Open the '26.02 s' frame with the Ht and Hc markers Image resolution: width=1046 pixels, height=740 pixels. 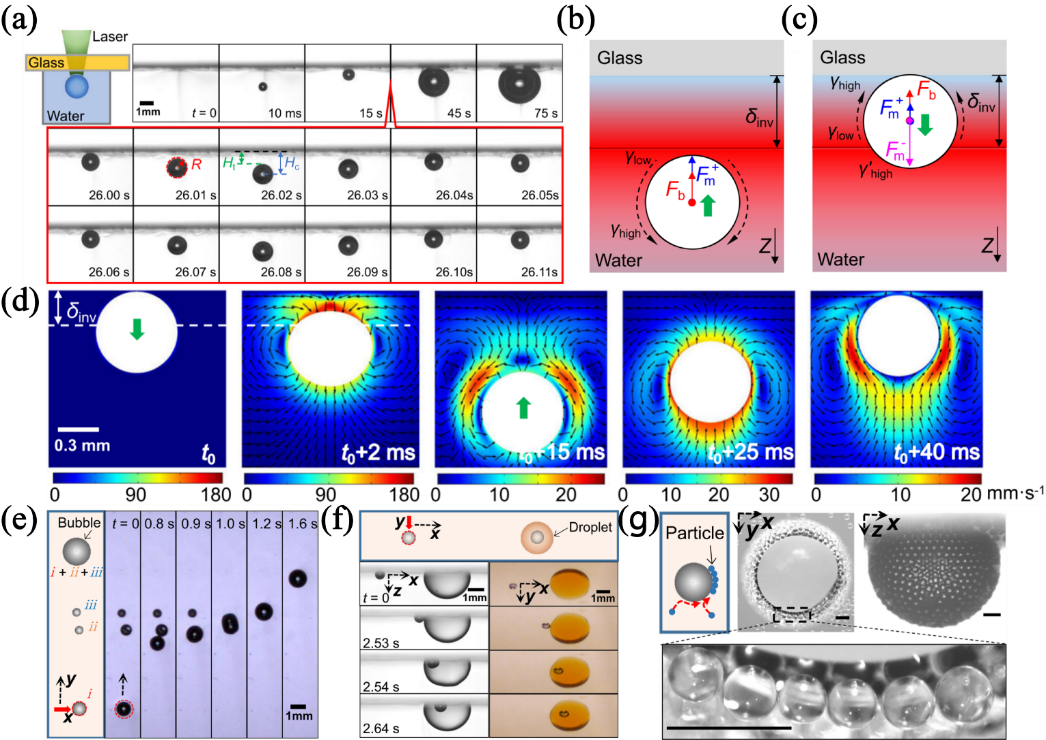pos(262,167)
